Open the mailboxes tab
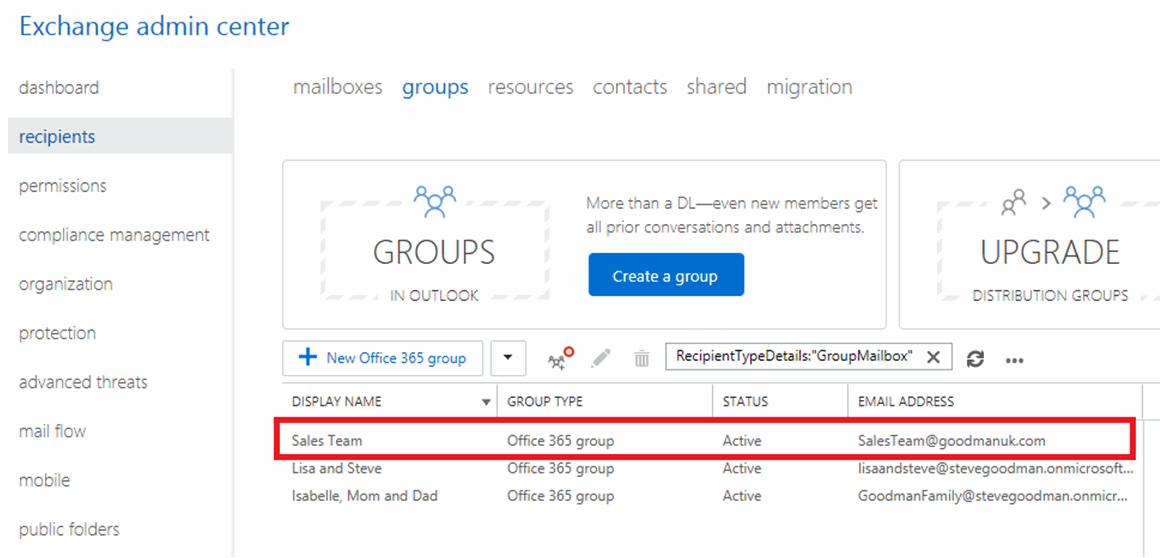 coord(337,87)
